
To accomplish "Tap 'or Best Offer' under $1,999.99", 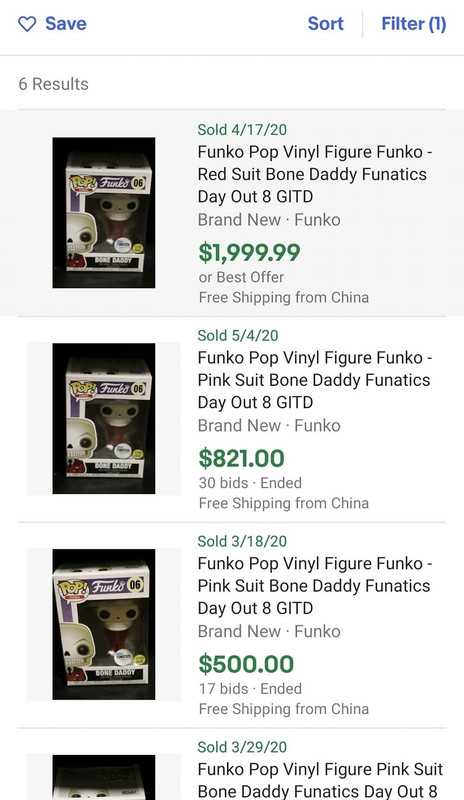I will (241, 277).
